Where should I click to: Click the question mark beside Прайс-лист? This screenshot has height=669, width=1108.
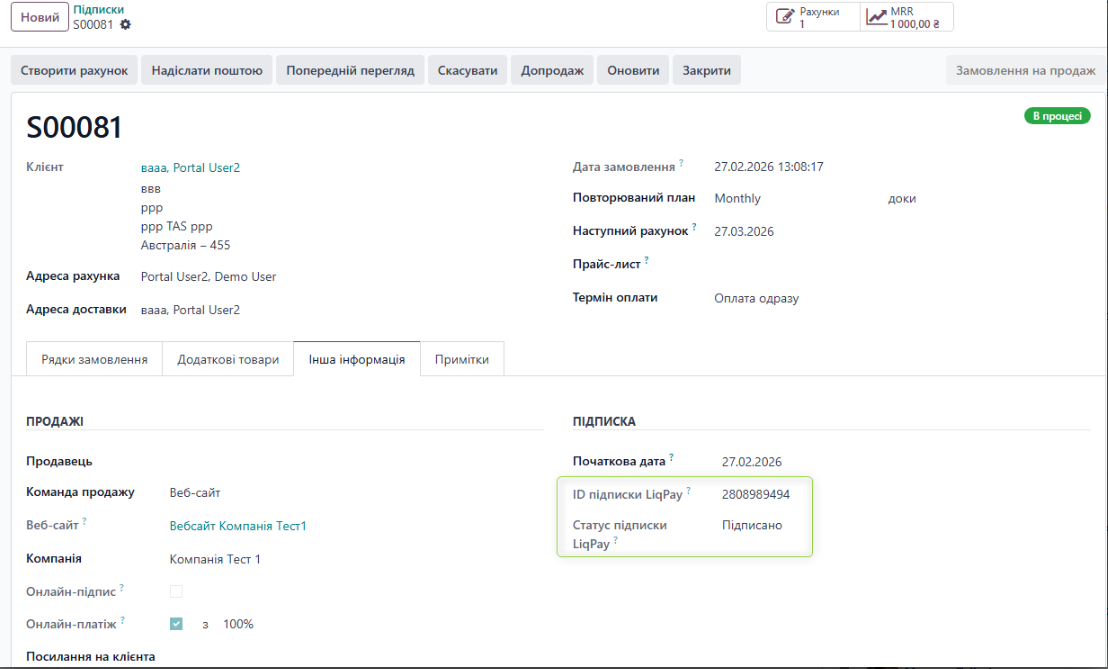point(646,258)
